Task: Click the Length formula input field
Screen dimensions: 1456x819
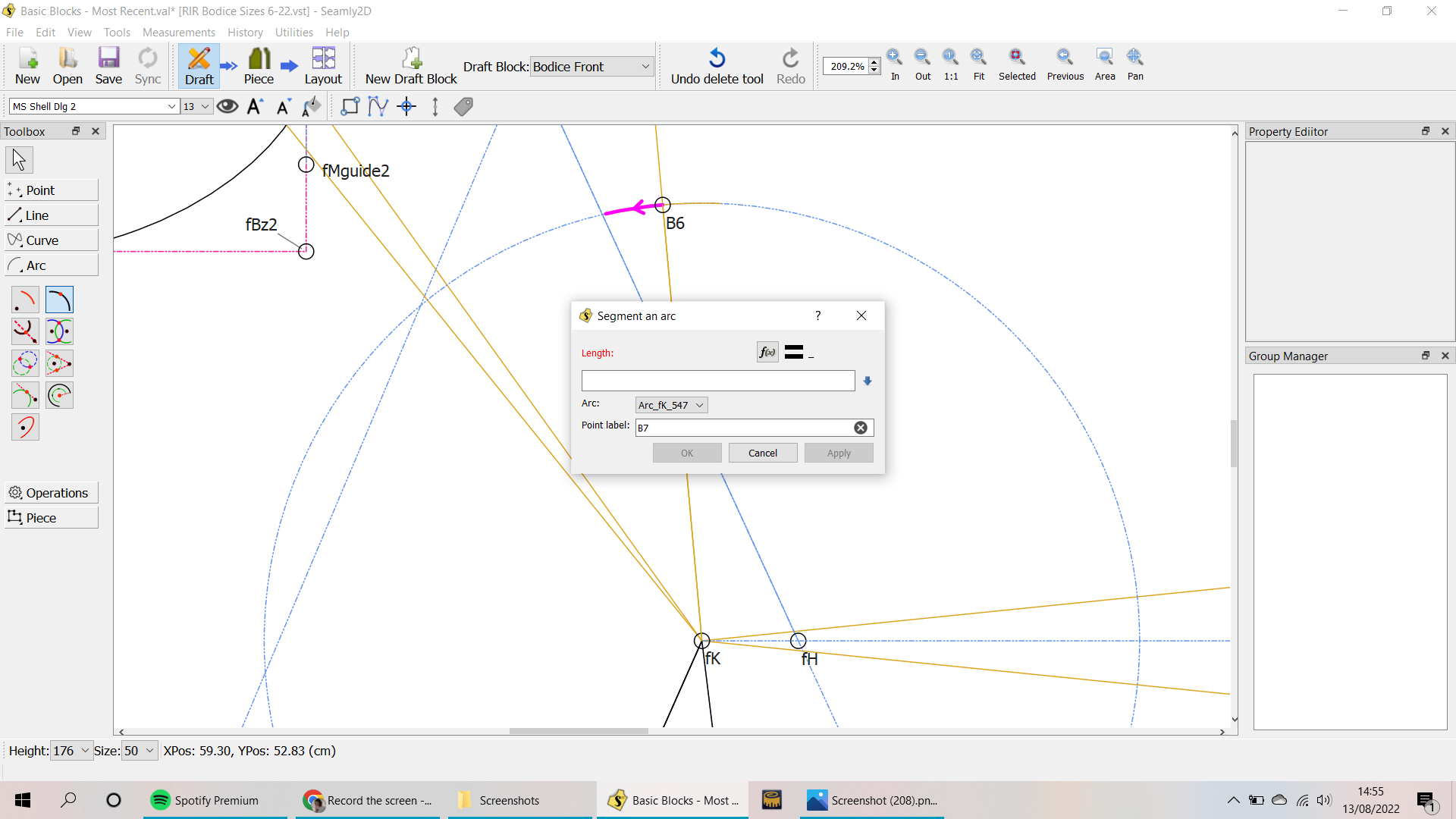Action: click(x=717, y=381)
